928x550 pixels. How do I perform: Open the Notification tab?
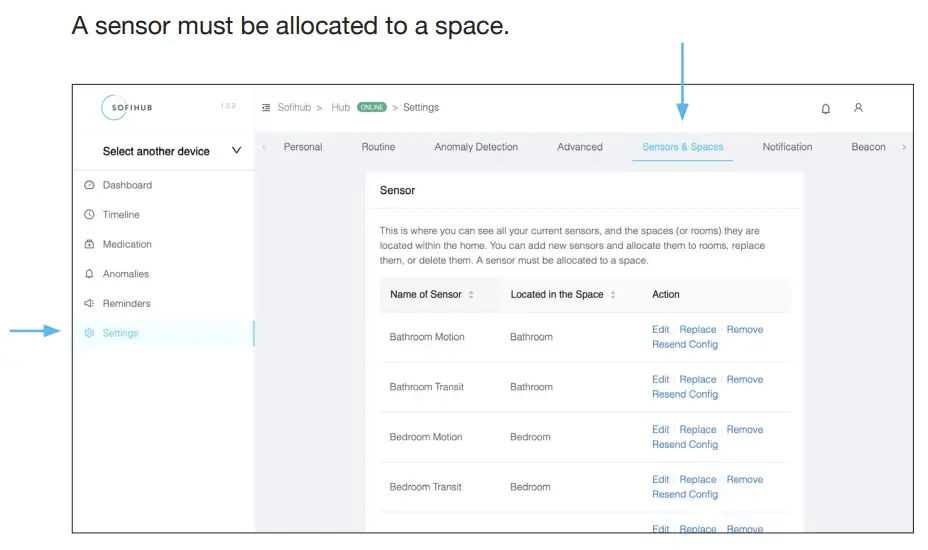point(787,147)
